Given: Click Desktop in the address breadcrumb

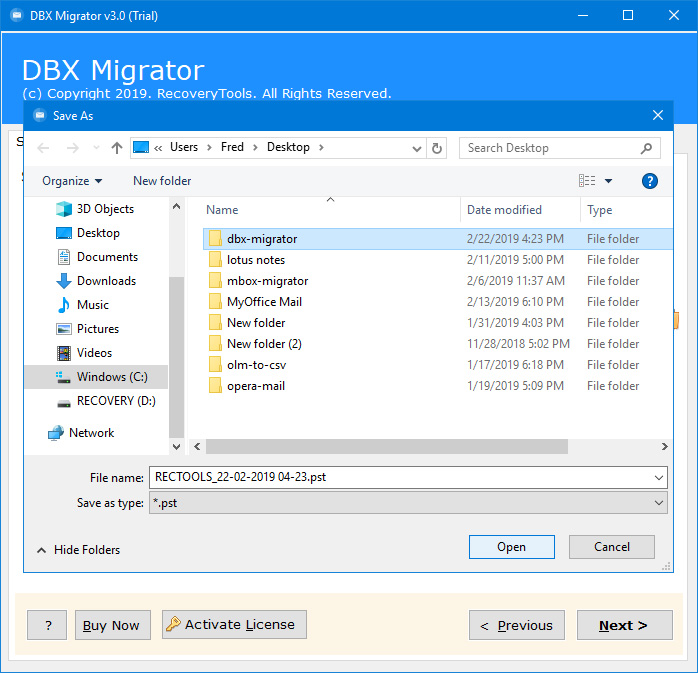Looking at the screenshot, I should (x=288, y=147).
